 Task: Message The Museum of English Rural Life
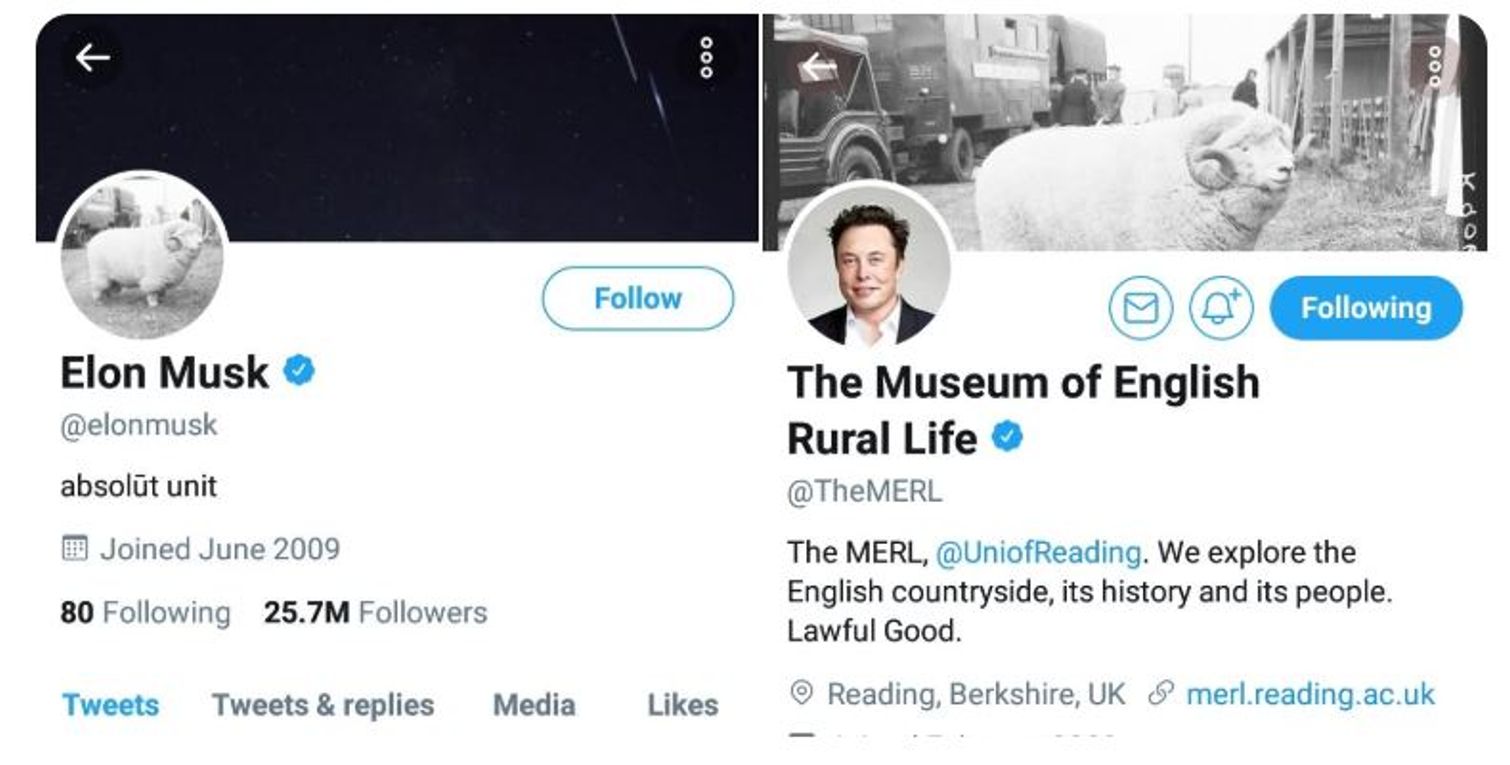click(x=1141, y=307)
